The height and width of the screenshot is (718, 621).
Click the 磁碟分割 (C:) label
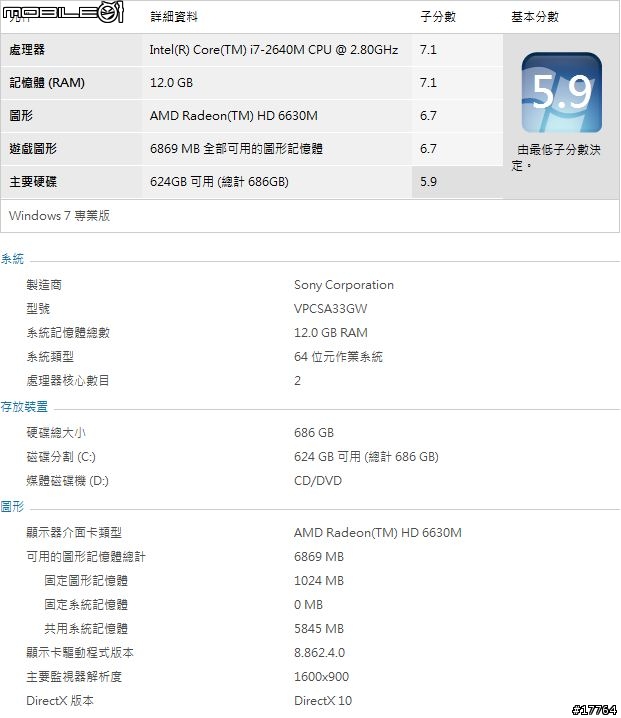61,457
